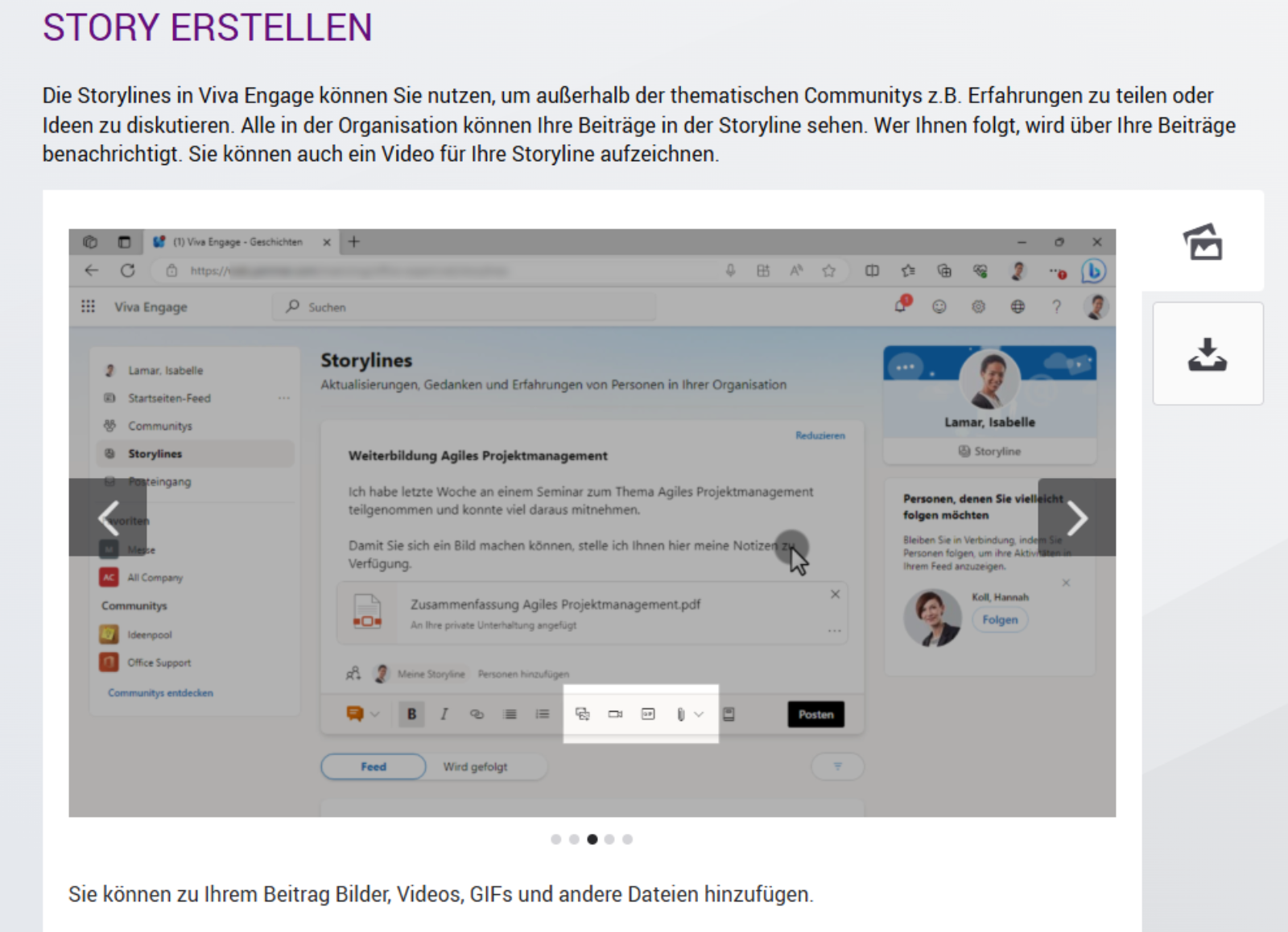This screenshot has width=1288, height=932.
Task: Open the notifications bell in Viva Engage
Action: click(x=901, y=306)
